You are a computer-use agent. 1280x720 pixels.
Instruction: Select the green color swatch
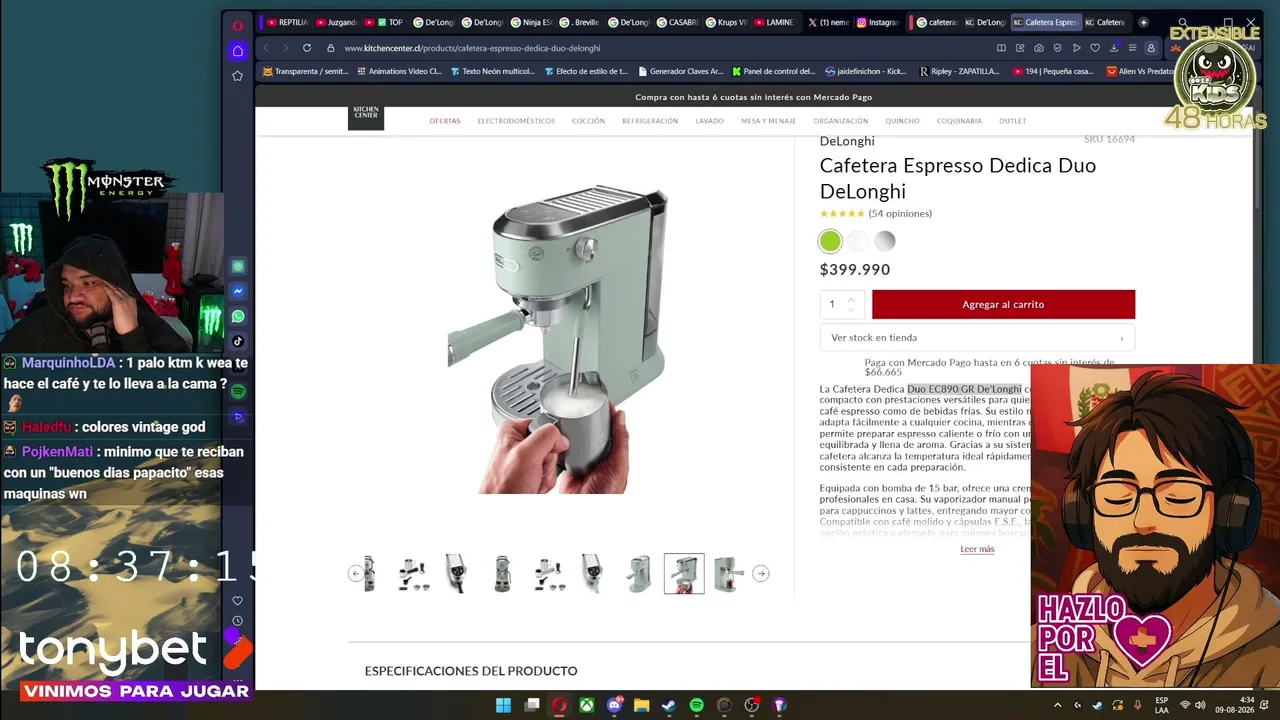pyautogui.click(x=830, y=241)
